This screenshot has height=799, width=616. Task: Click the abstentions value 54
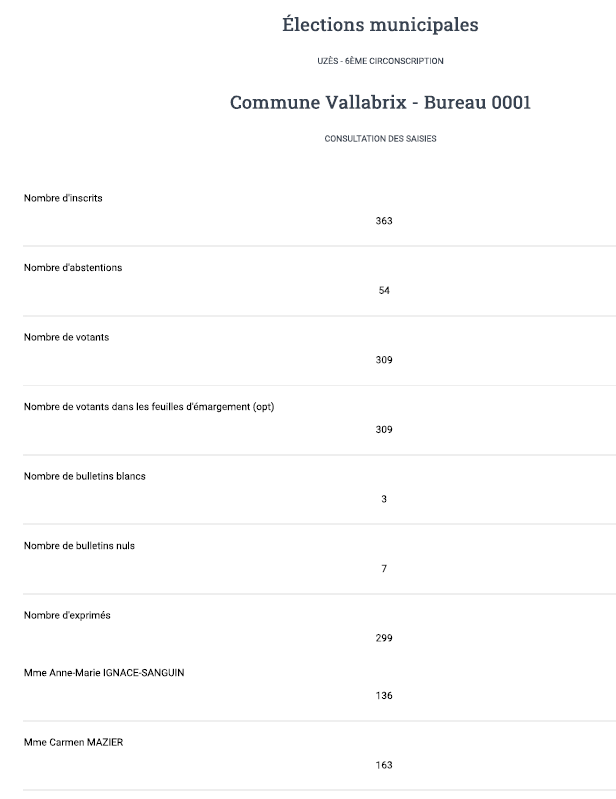384,291
